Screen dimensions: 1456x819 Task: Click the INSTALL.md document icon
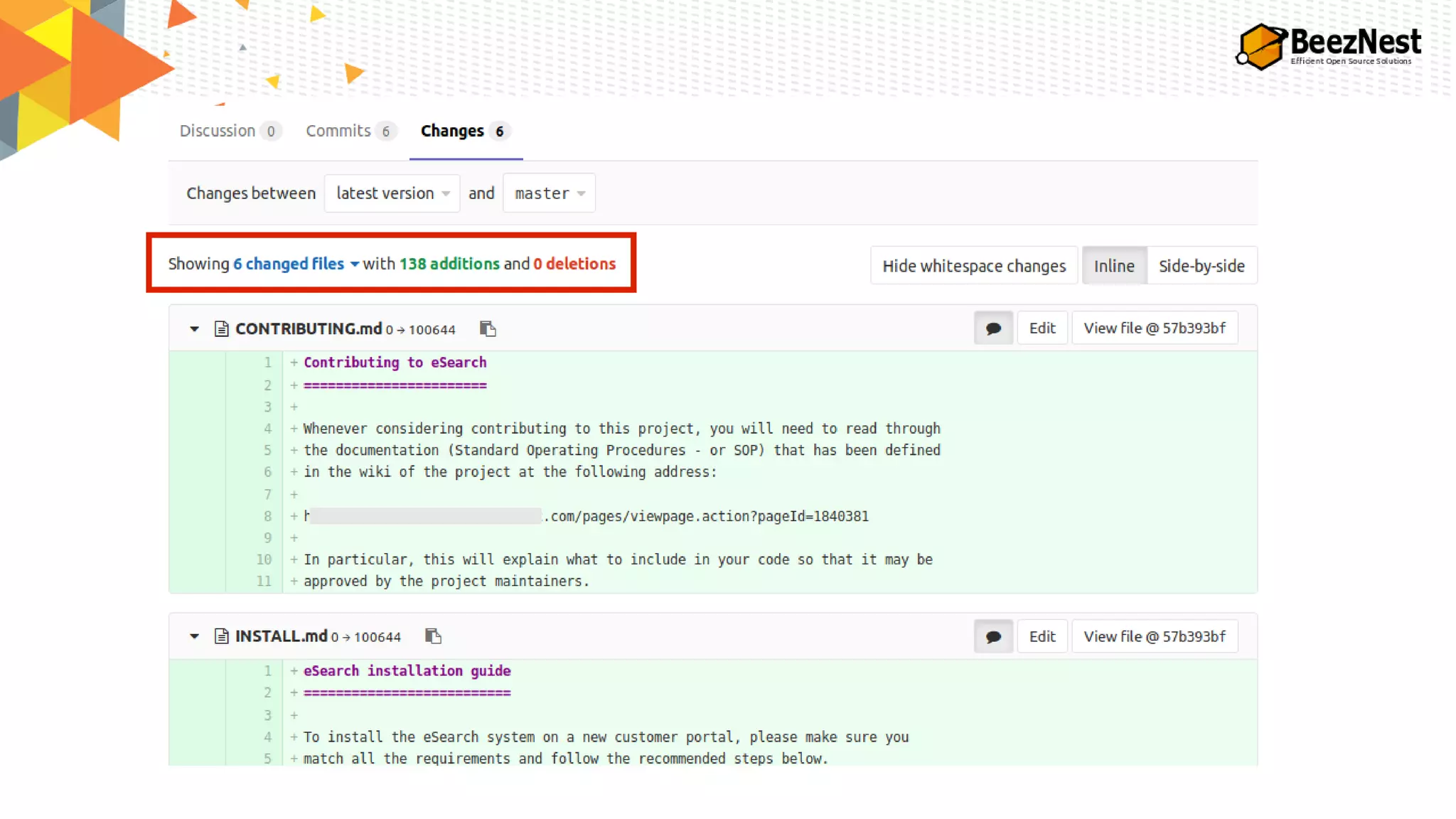point(221,636)
